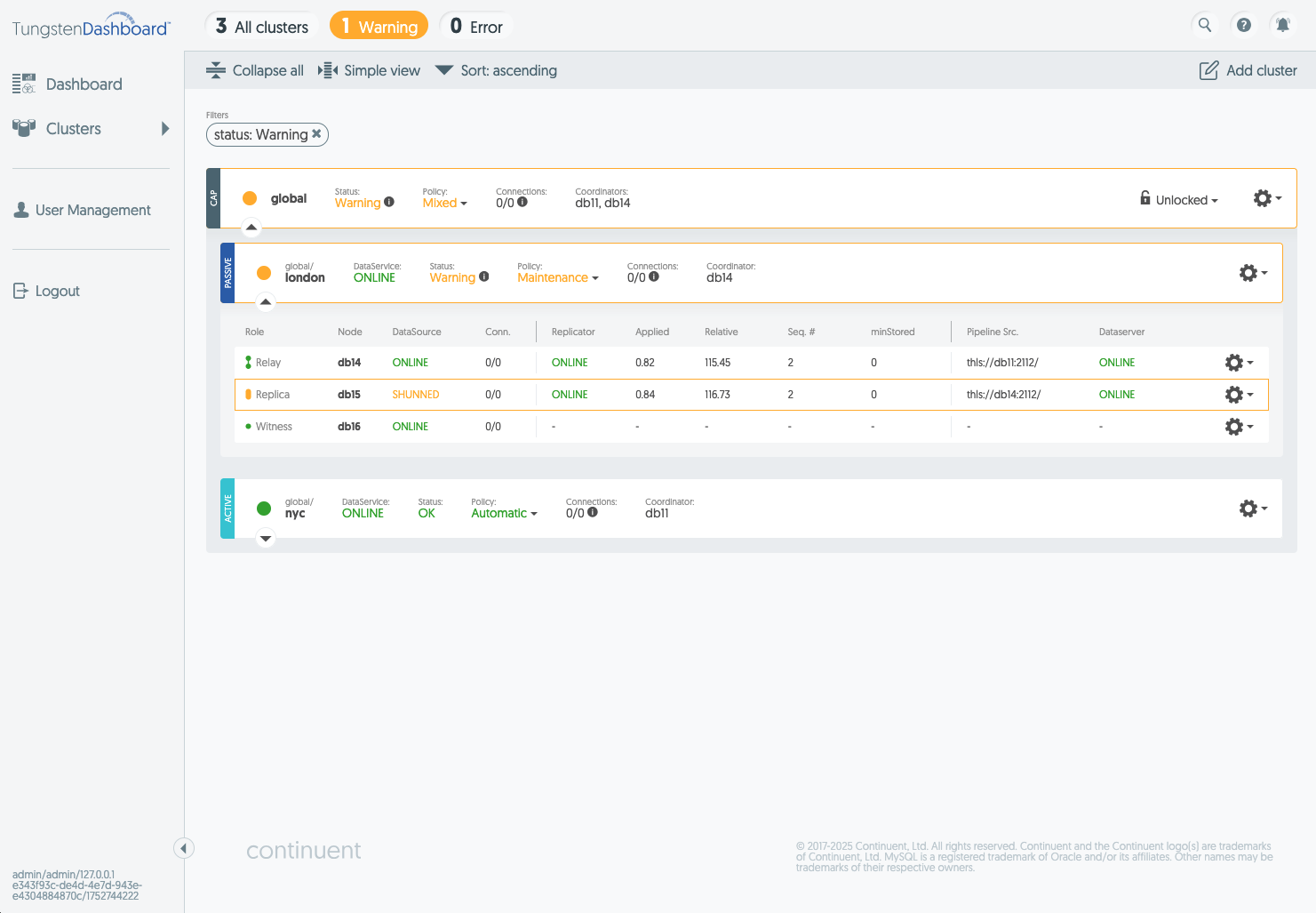The height and width of the screenshot is (913, 1316).
Task: Click the nyc green status dot
Action: pyautogui.click(x=264, y=509)
